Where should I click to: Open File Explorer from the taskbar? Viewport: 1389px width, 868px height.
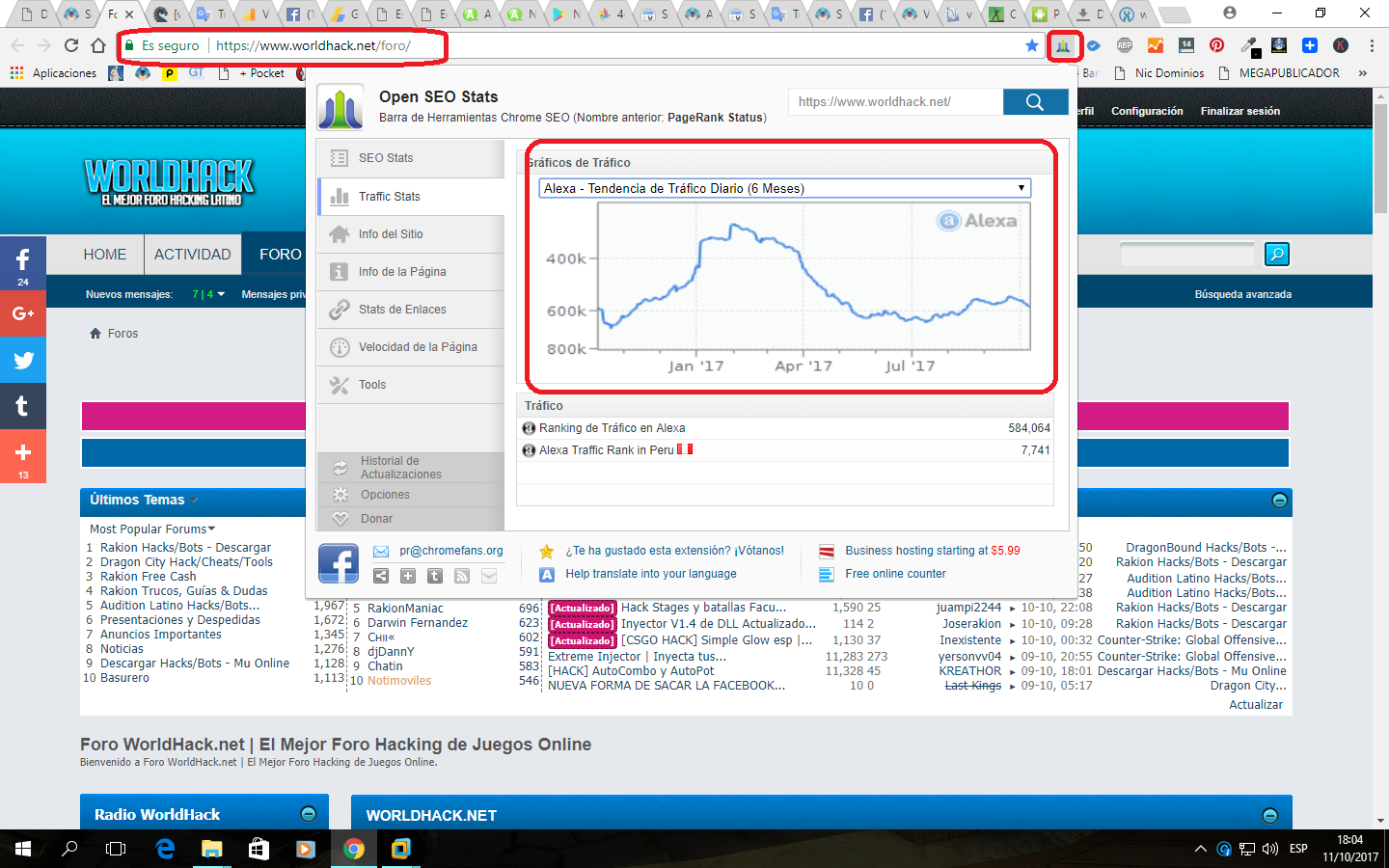[x=211, y=849]
